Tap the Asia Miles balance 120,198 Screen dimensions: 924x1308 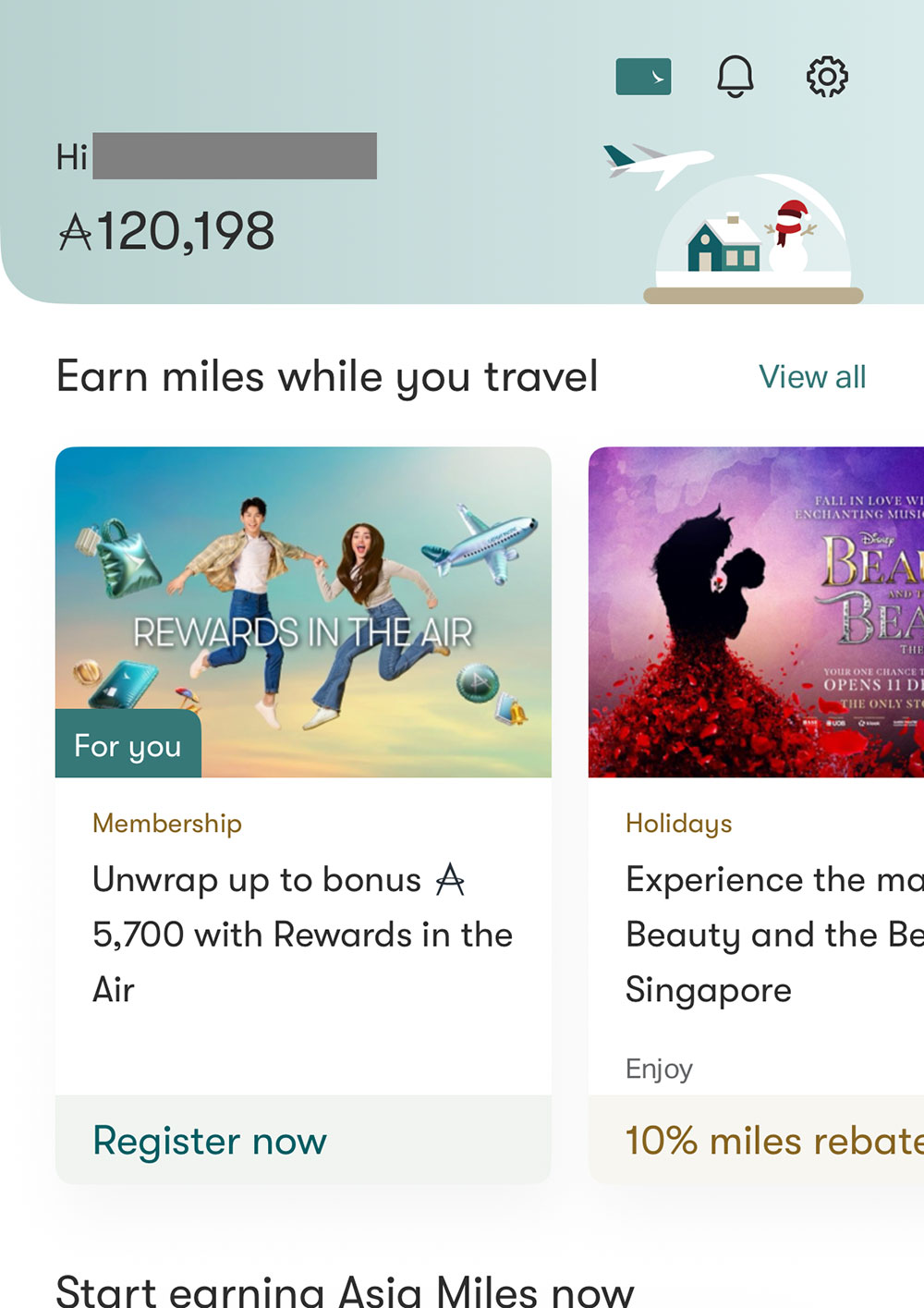click(x=167, y=231)
